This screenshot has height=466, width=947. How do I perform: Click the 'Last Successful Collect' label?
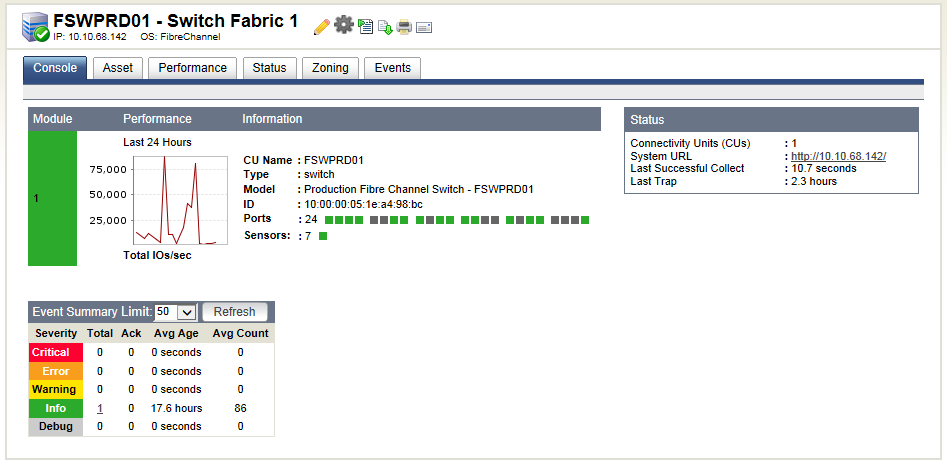(687, 168)
